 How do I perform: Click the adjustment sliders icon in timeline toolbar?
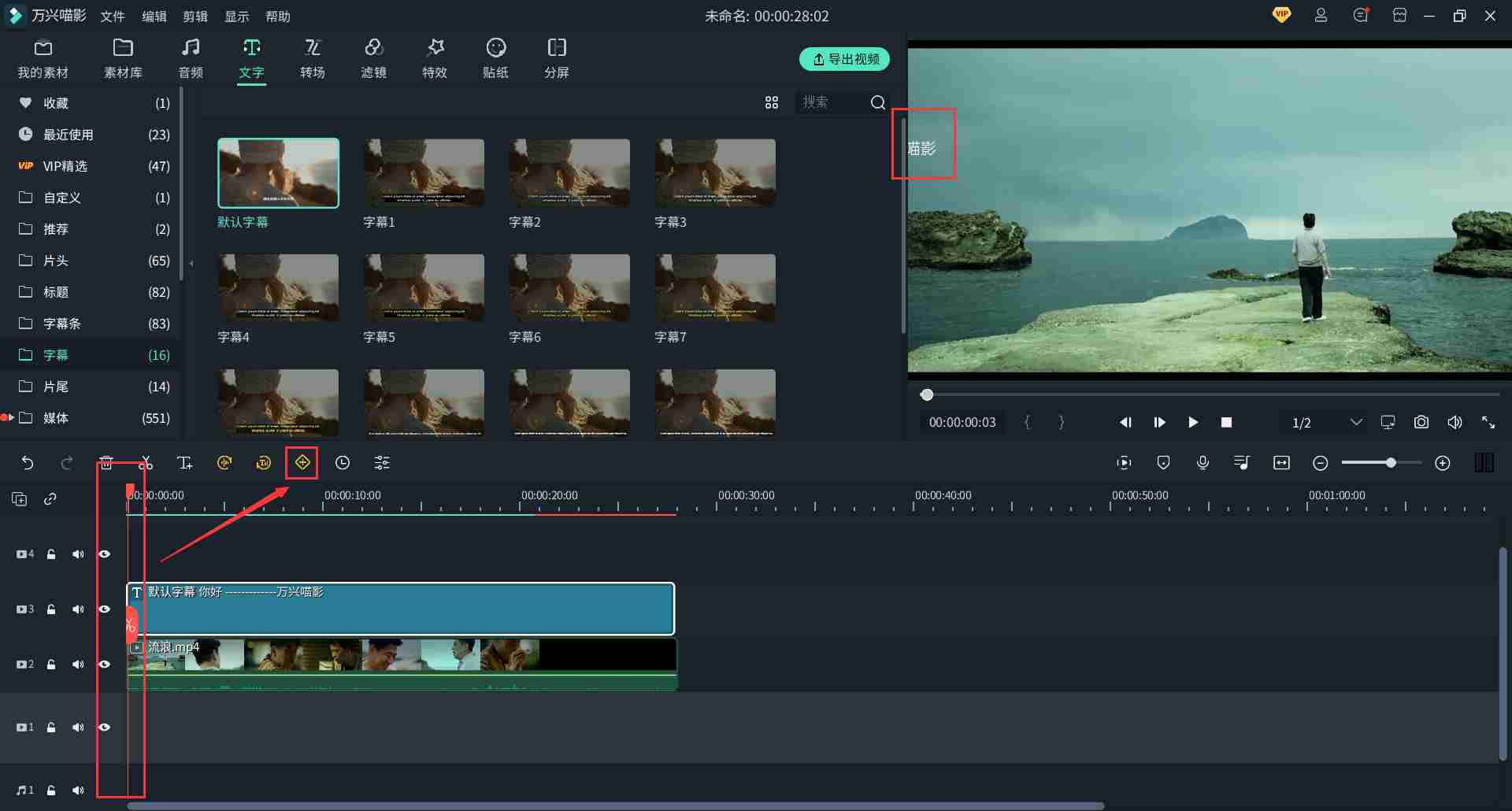click(382, 463)
